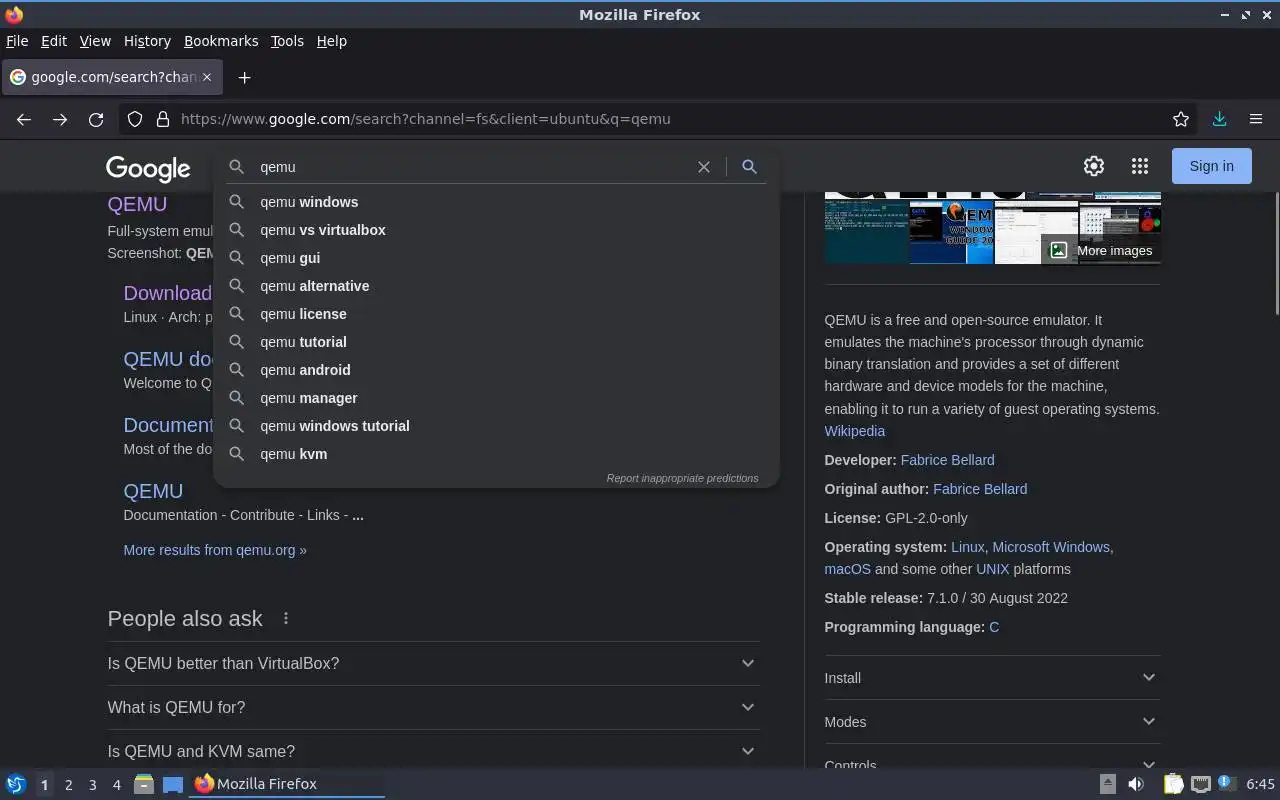Open a new tab with the plus button
The width and height of the screenshot is (1280, 800).
click(x=244, y=77)
